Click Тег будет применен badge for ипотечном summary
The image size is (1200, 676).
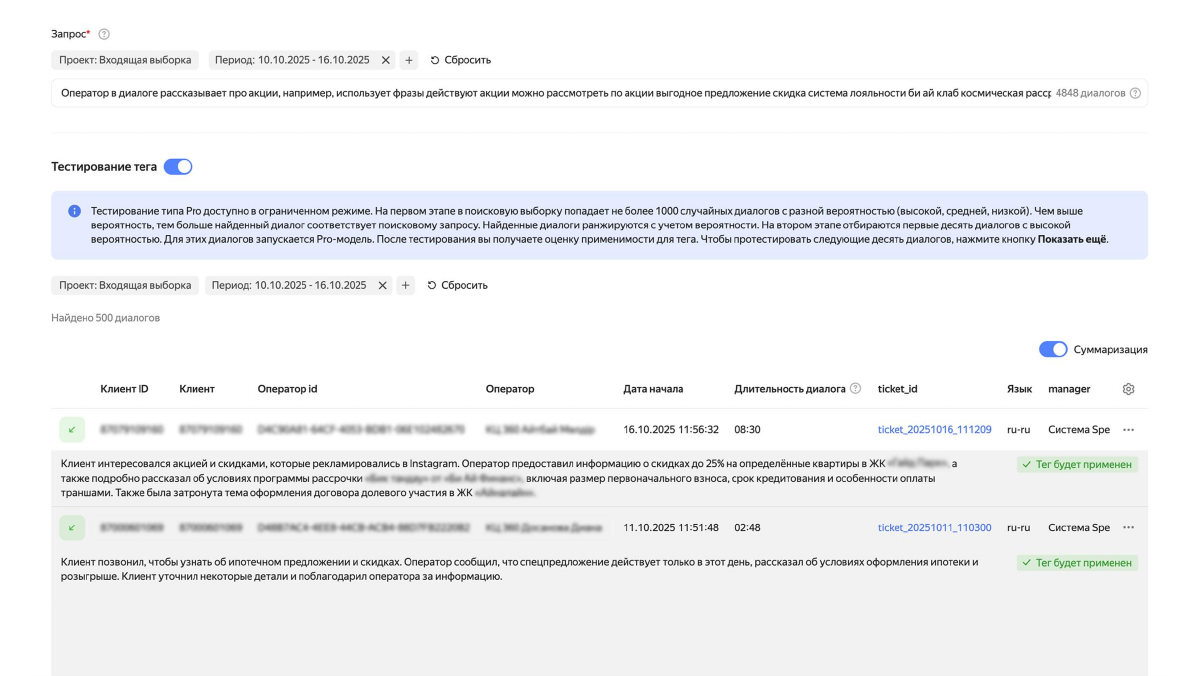coord(1077,563)
